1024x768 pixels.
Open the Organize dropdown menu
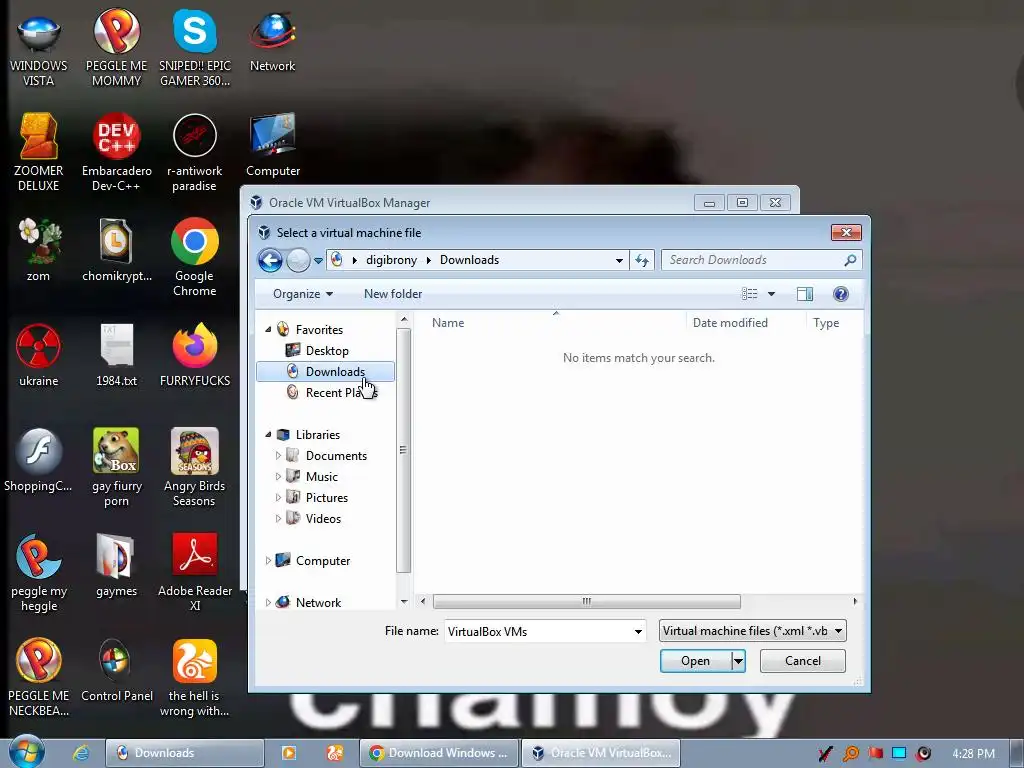pos(303,295)
